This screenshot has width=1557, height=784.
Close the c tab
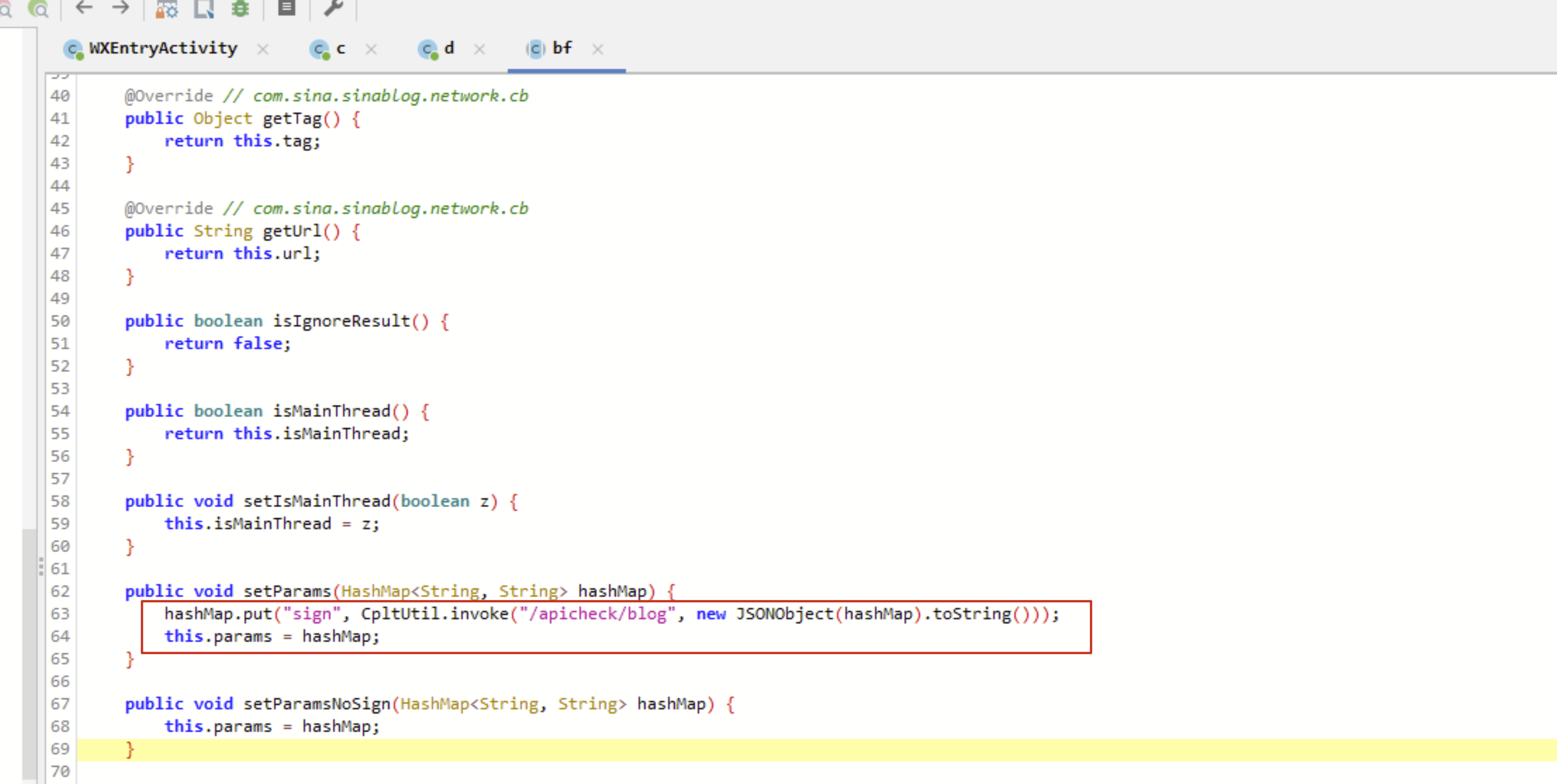pyautogui.click(x=371, y=50)
